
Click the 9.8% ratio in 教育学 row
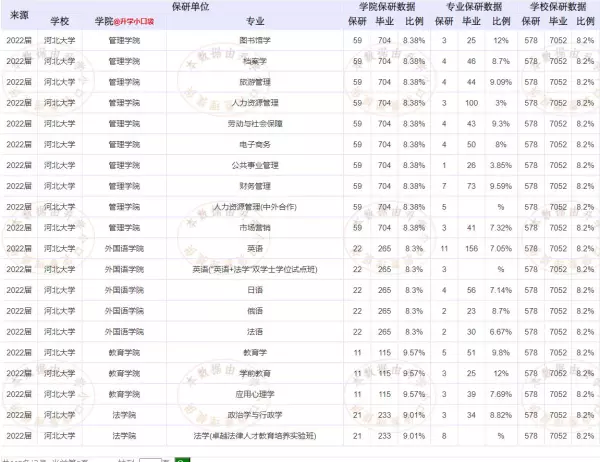(x=501, y=353)
